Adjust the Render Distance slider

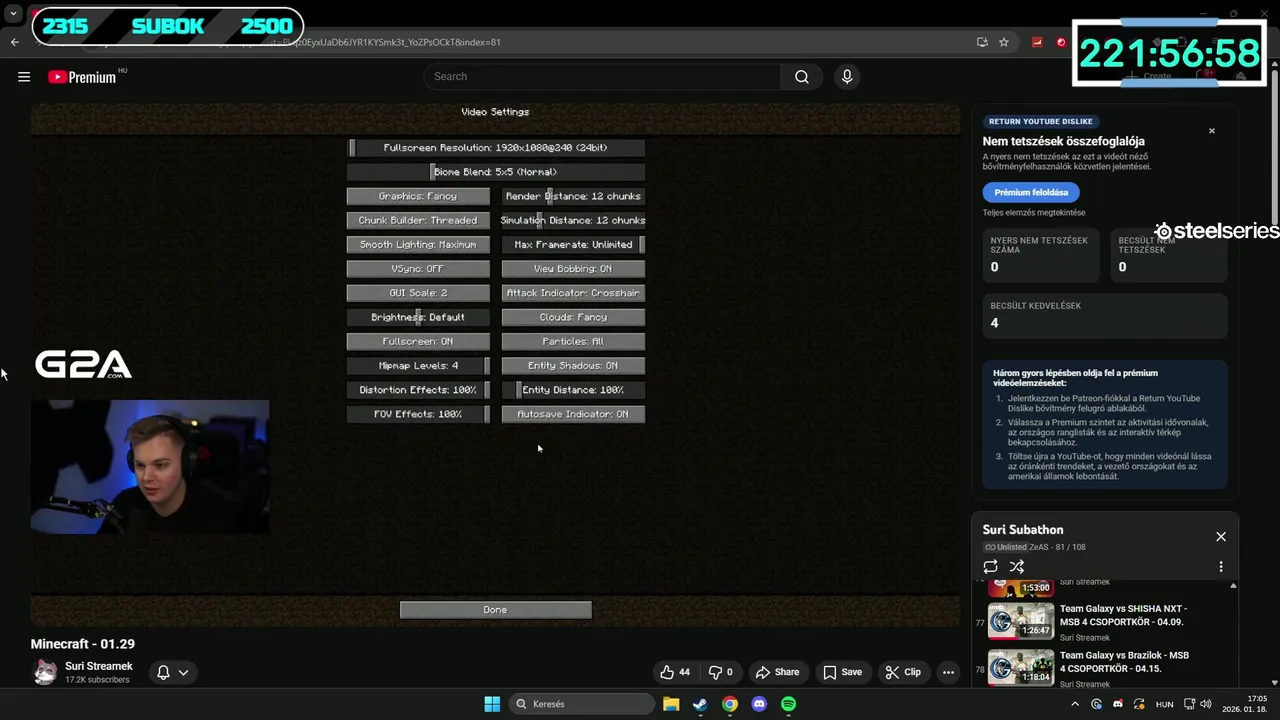(x=573, y=196)
